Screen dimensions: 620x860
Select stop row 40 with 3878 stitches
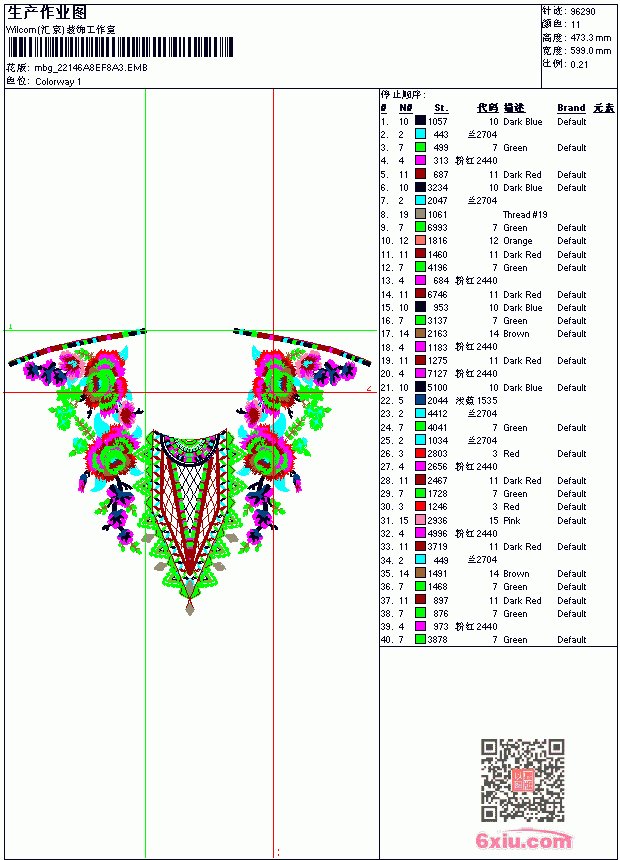498,640
